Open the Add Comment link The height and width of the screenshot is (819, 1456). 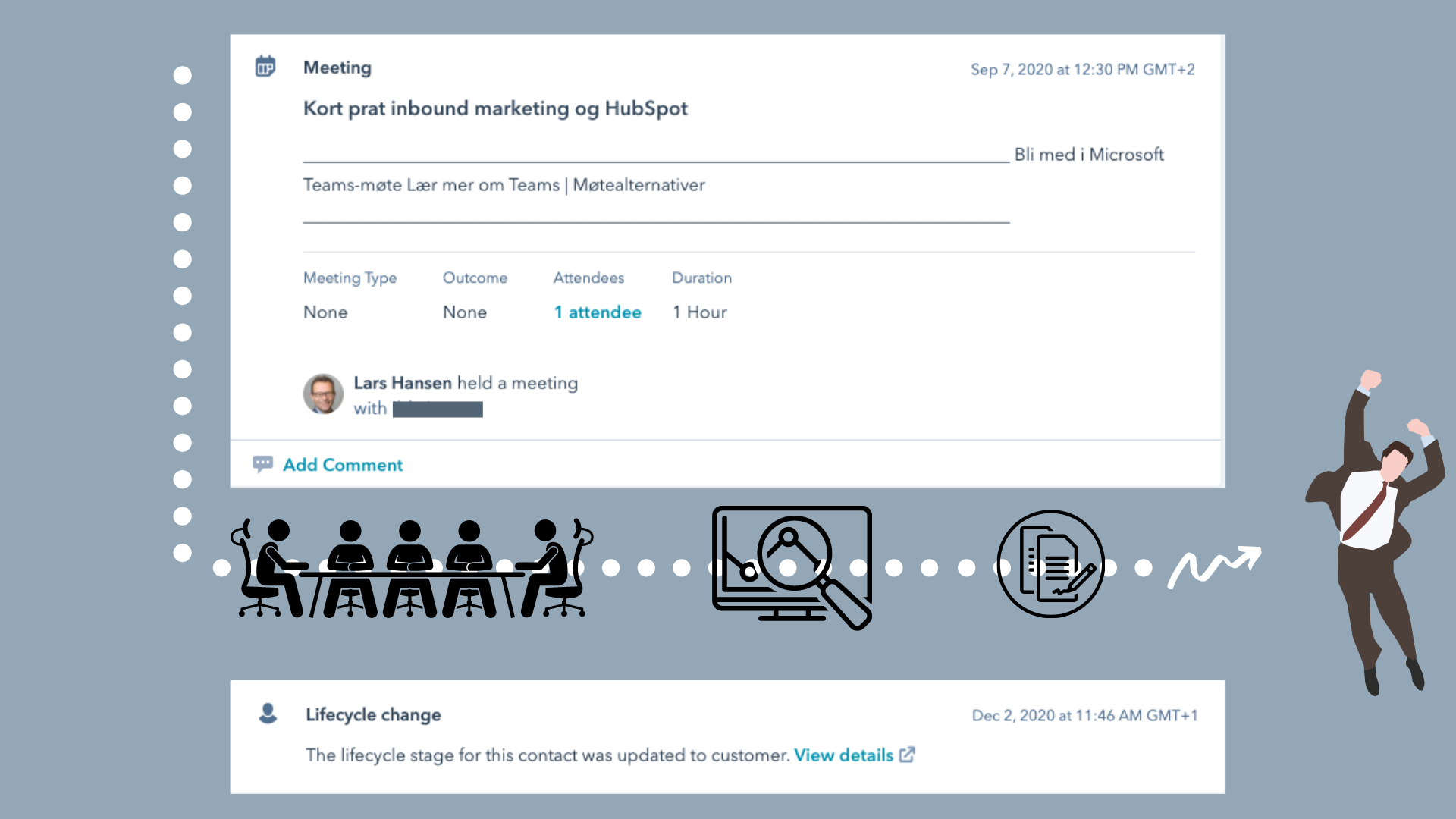pos(343,465)
